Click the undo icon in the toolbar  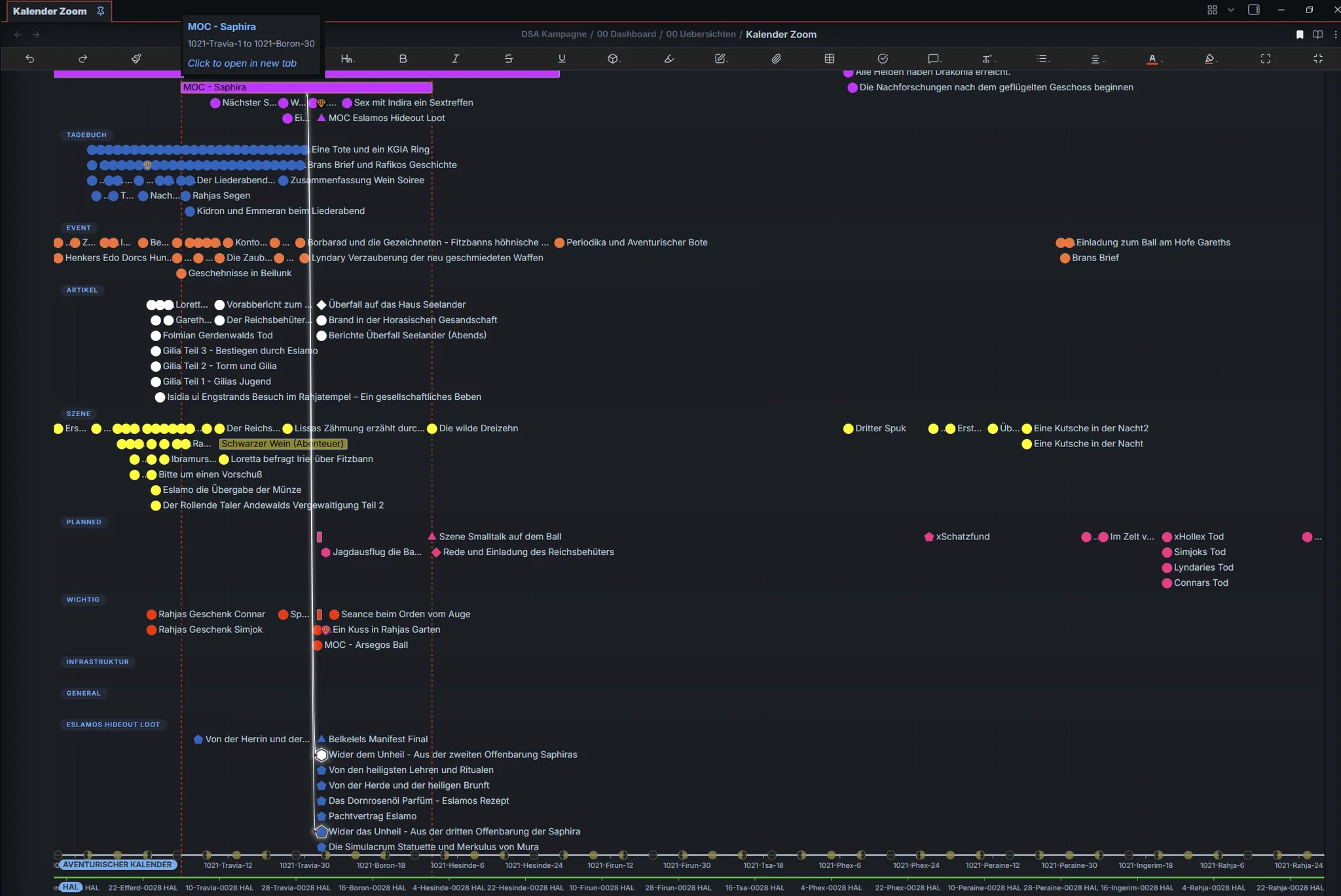[x=29, y=59]
